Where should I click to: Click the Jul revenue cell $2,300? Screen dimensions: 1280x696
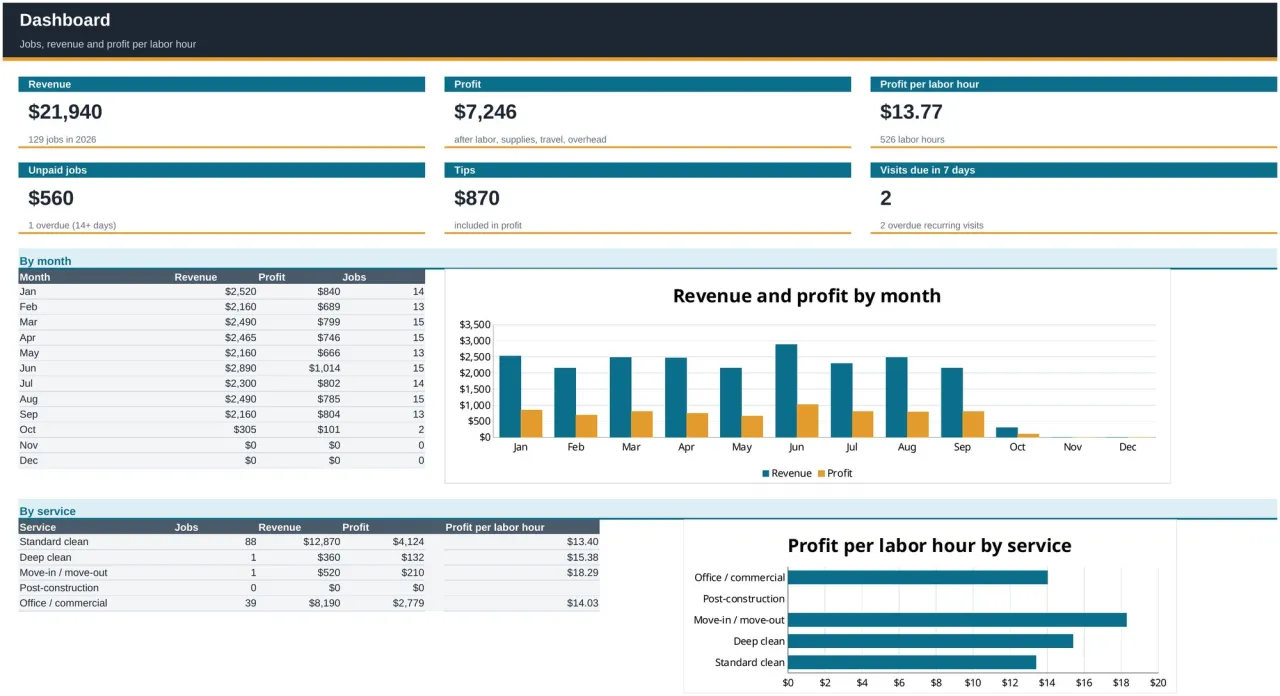pos(240,384)
